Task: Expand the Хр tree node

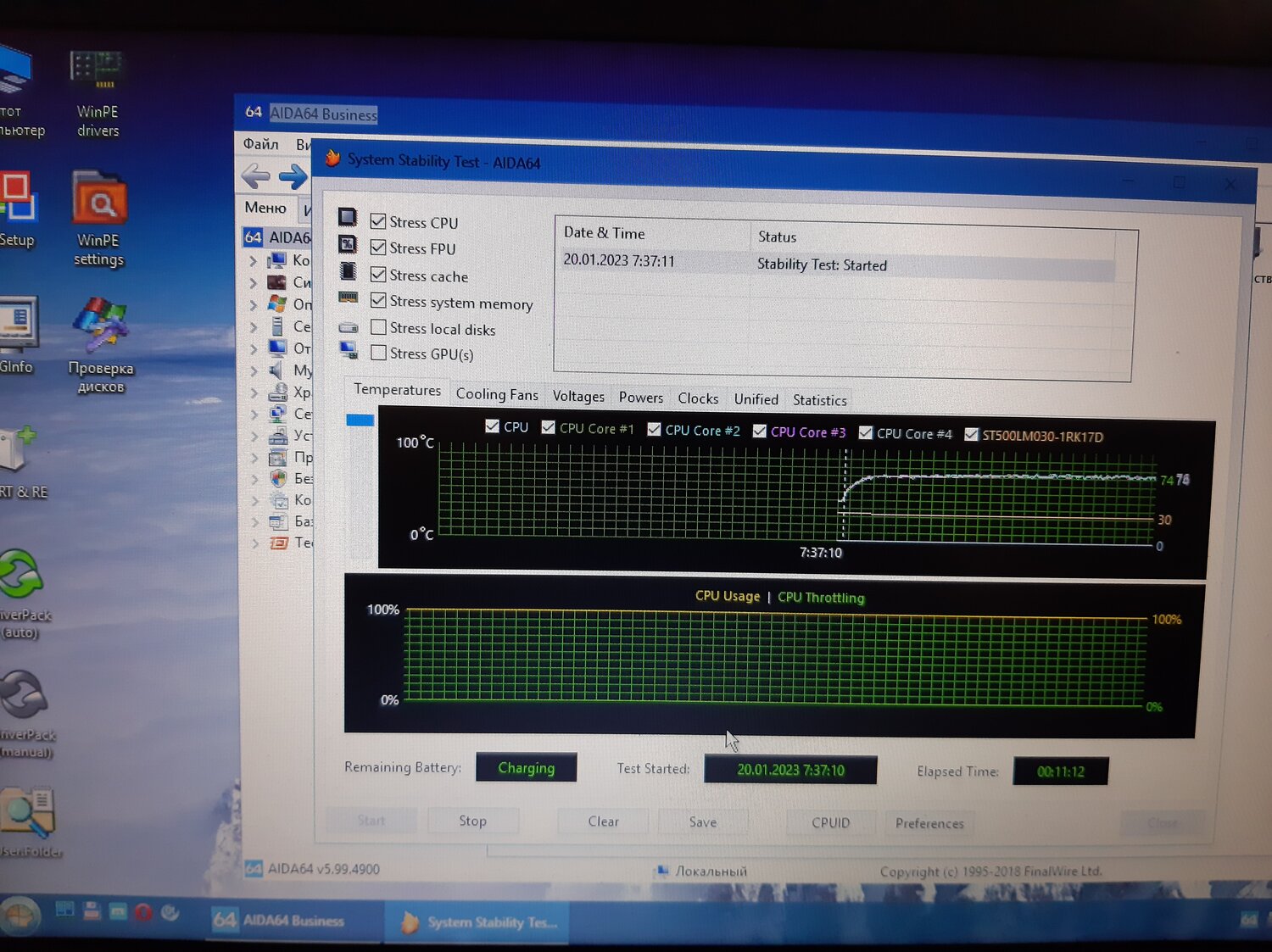Action: click(254, 392)
